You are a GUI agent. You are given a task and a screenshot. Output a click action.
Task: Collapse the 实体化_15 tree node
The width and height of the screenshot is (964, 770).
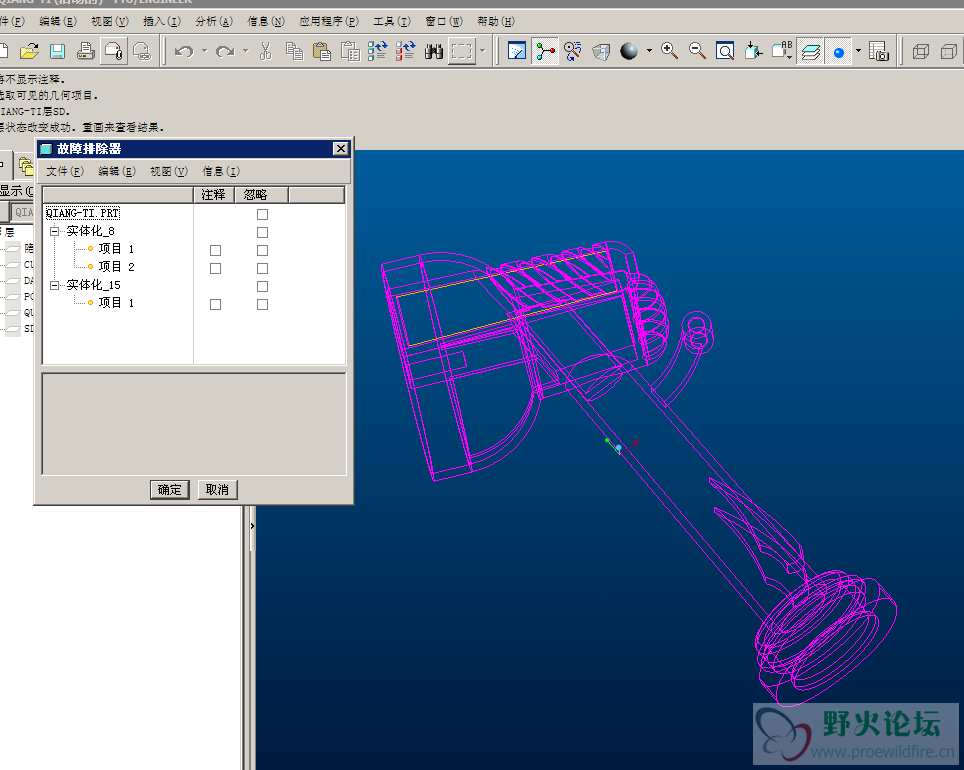click(54, 285)
